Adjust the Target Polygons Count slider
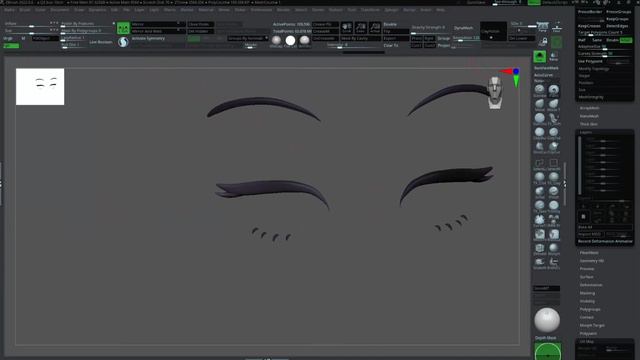Viewport: 640px width, 360px height. point(605,33)
